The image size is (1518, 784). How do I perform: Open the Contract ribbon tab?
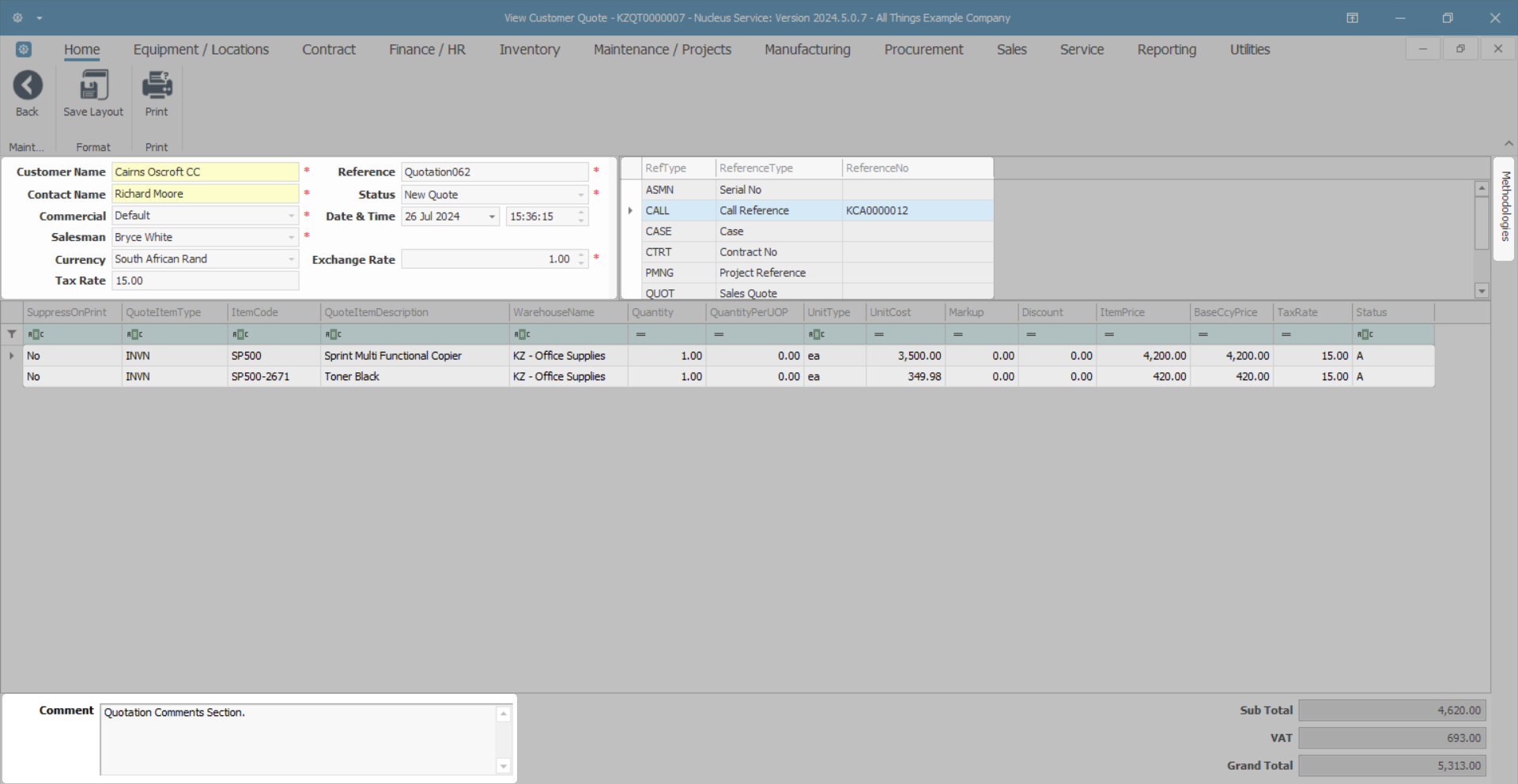(329, 49)
